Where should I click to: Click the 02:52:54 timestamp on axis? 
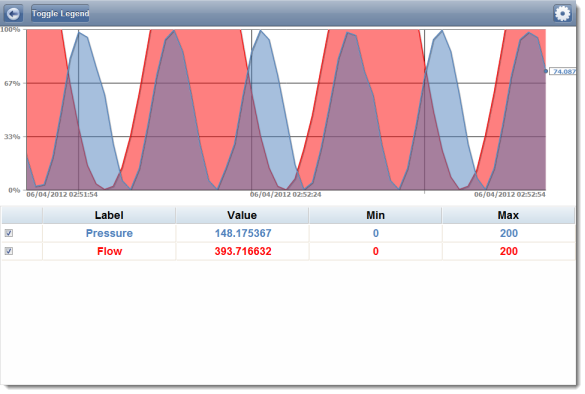pos(510,195)
